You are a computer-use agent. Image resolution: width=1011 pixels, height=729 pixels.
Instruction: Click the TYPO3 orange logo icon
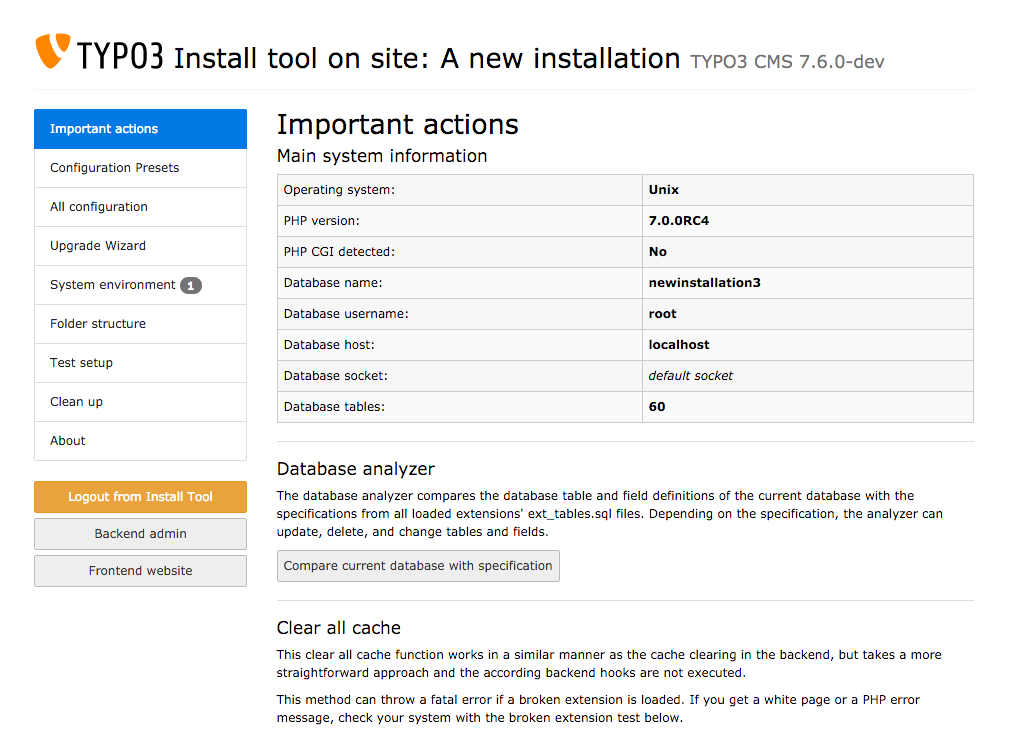coord(52,50)
